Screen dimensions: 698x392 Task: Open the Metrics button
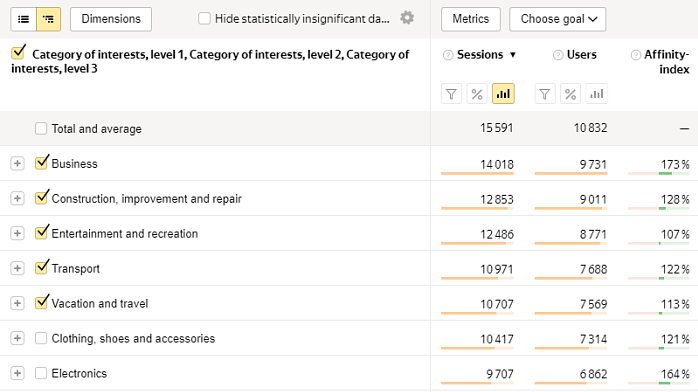pyautogui.click(x=471, y=19)
